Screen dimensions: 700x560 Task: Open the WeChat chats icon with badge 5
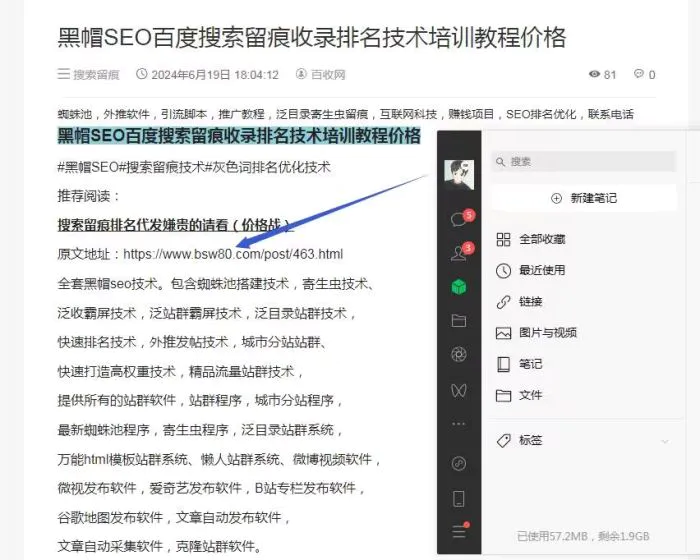pyautogui.click(x=462, y=218)
